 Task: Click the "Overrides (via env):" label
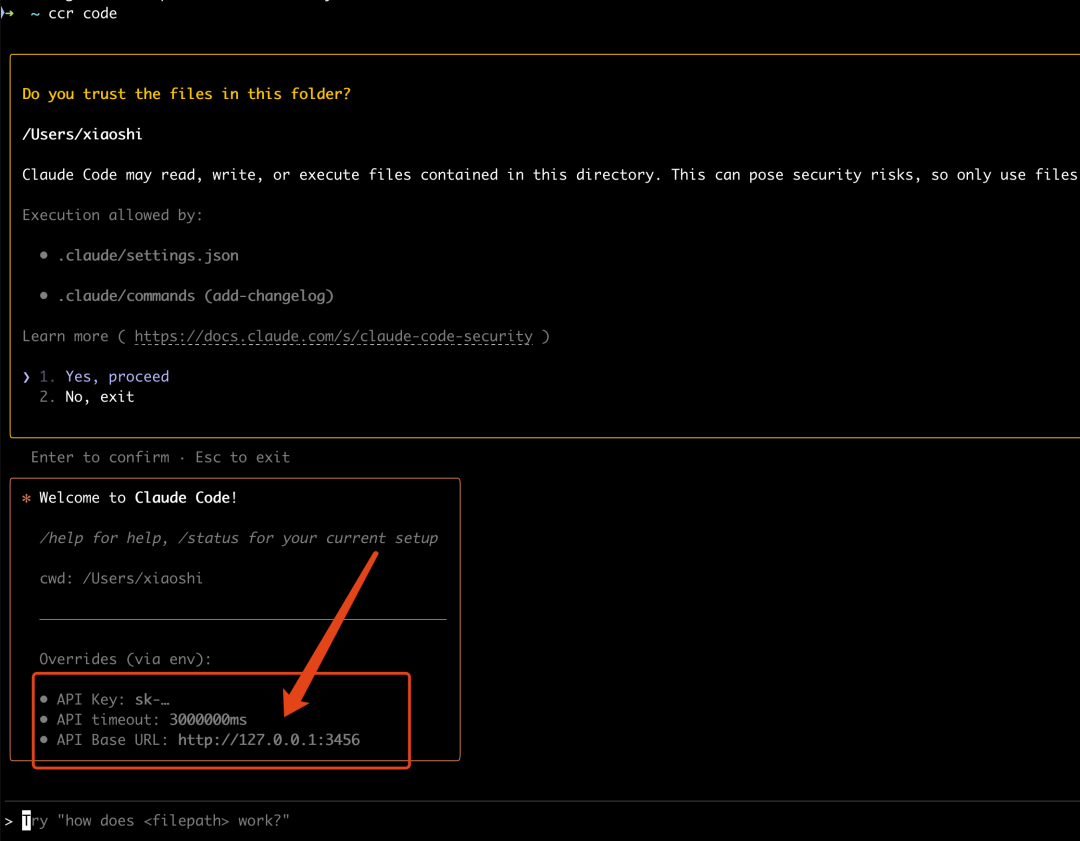click(x=125, y=659)
